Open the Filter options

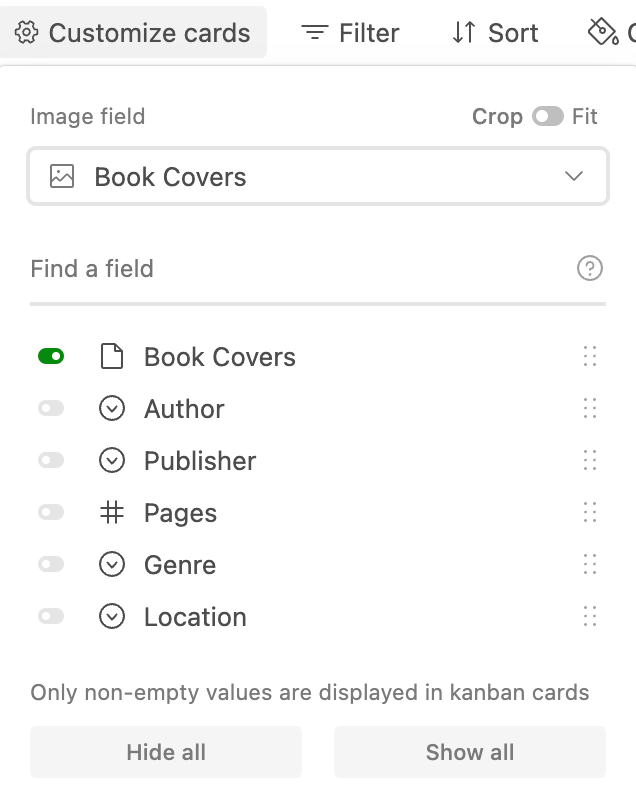[351, 33]
